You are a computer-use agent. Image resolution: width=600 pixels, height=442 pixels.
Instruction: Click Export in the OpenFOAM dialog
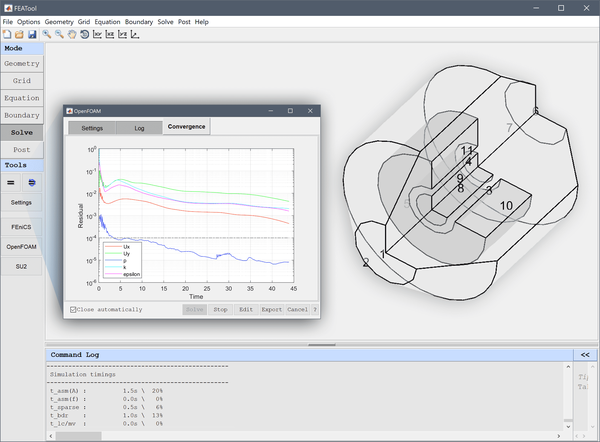(272, 310)
